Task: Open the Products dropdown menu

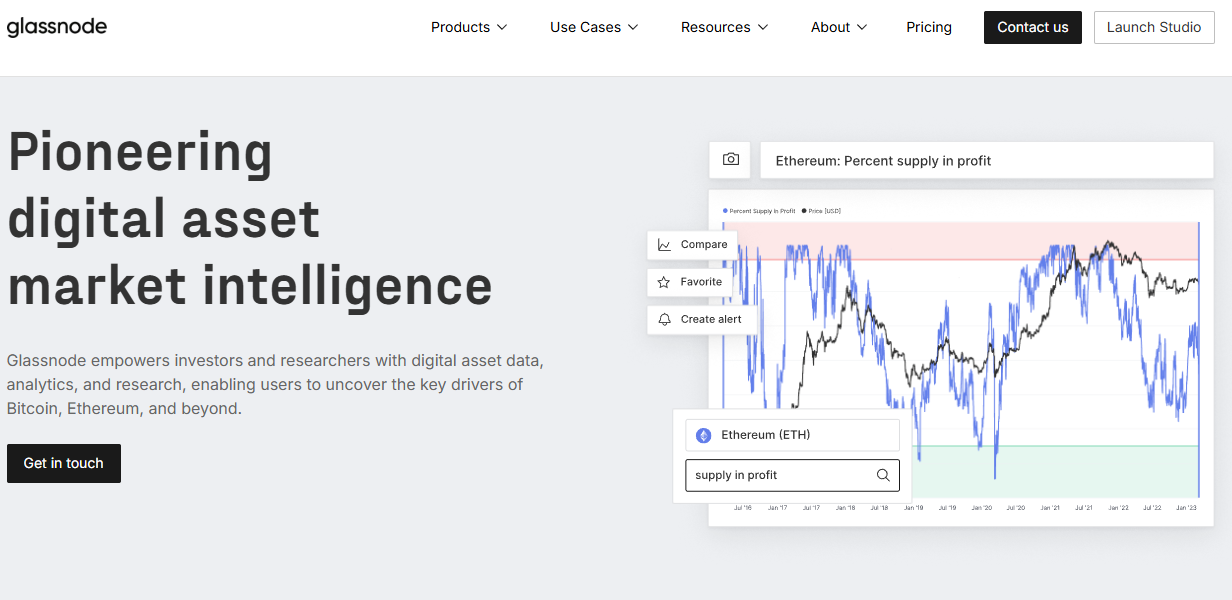Action: click(x=468, y=27)
